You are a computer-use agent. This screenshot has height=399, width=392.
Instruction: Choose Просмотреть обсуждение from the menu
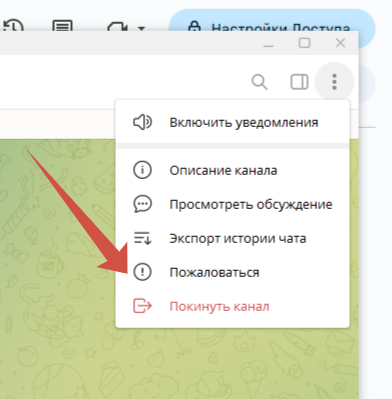pyautogui.click(x=232, y=204)
